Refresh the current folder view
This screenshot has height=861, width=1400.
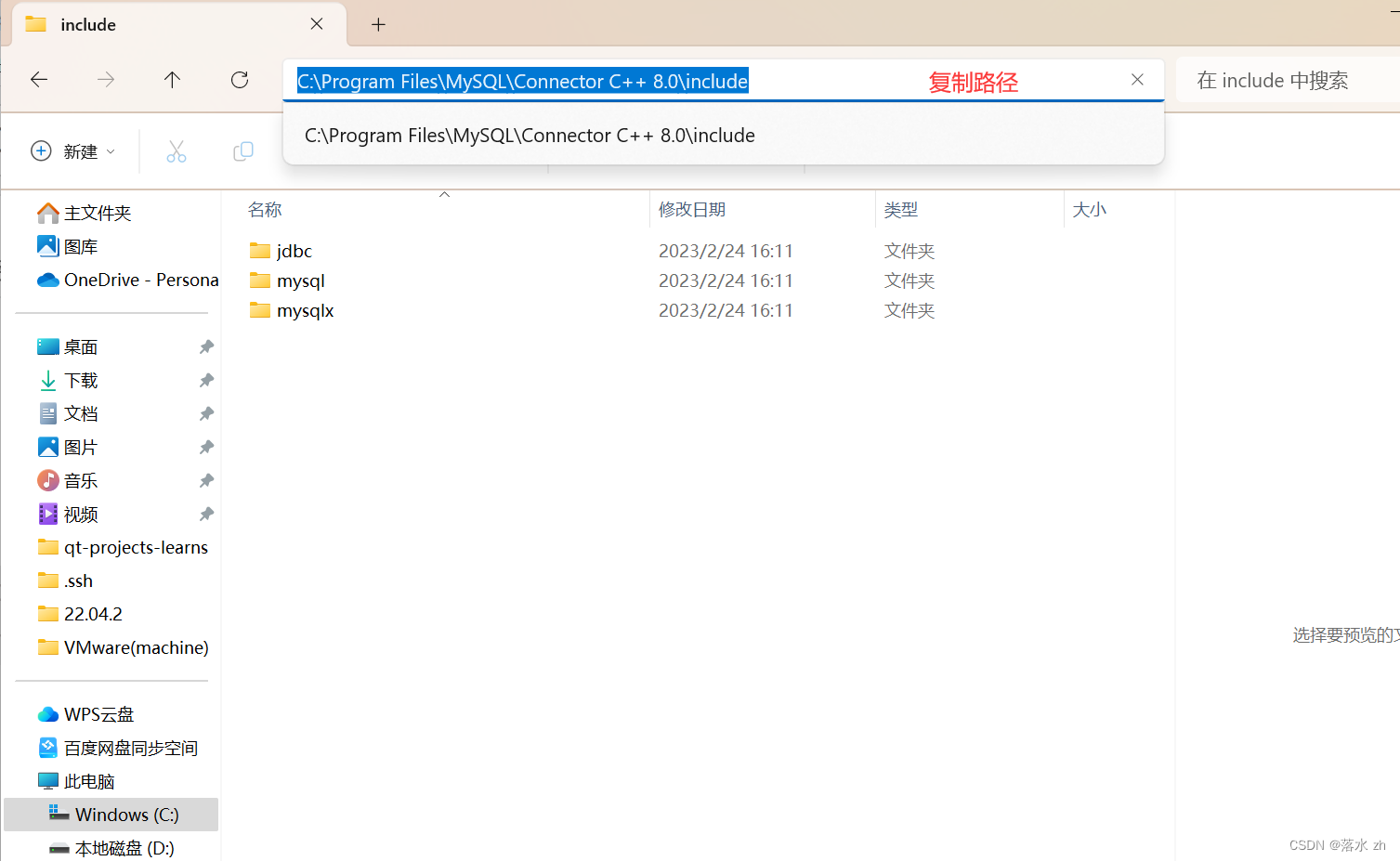[x=239, y=80]
